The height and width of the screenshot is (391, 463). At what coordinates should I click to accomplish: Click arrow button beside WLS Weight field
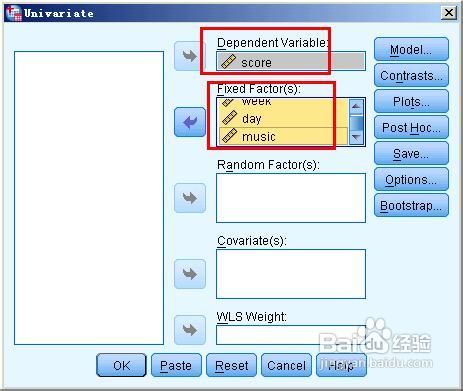[x=190, y=330]
